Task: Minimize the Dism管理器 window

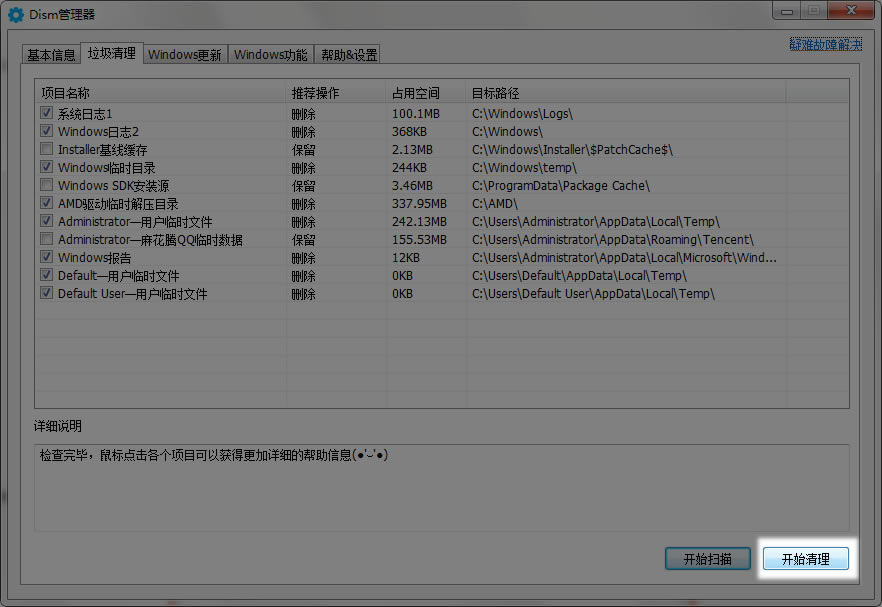Action: click(787, 10)
